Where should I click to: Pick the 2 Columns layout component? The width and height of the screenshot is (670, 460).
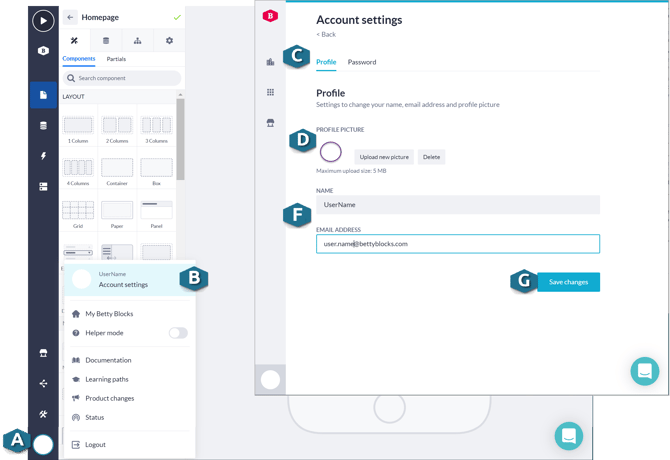117,128
